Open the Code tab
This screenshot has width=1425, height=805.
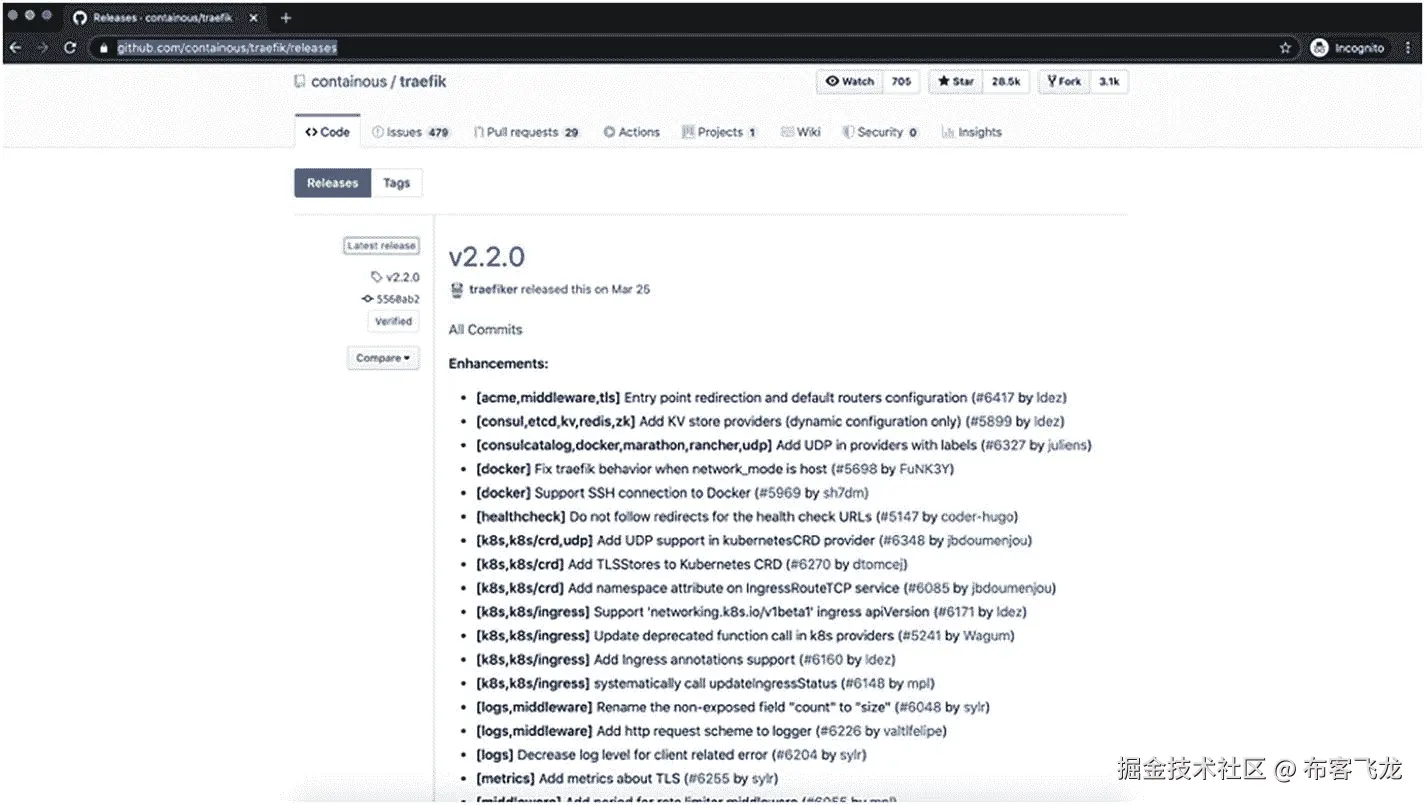327,132
